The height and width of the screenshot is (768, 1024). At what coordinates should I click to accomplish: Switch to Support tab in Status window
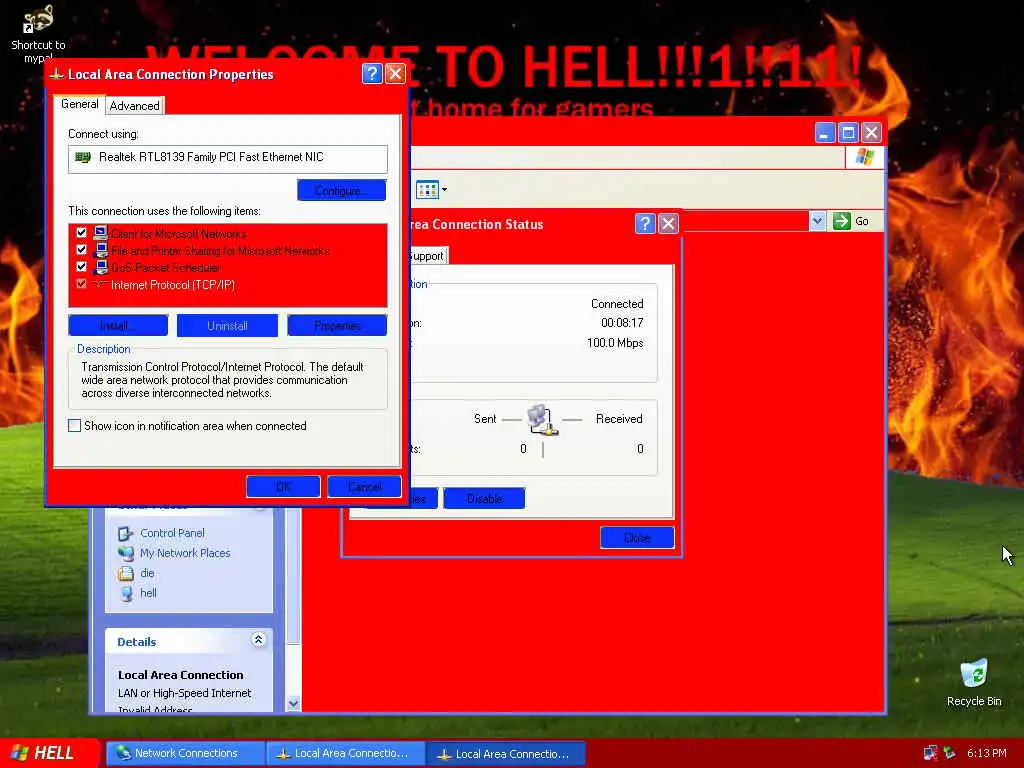click(x=428, y=256)
